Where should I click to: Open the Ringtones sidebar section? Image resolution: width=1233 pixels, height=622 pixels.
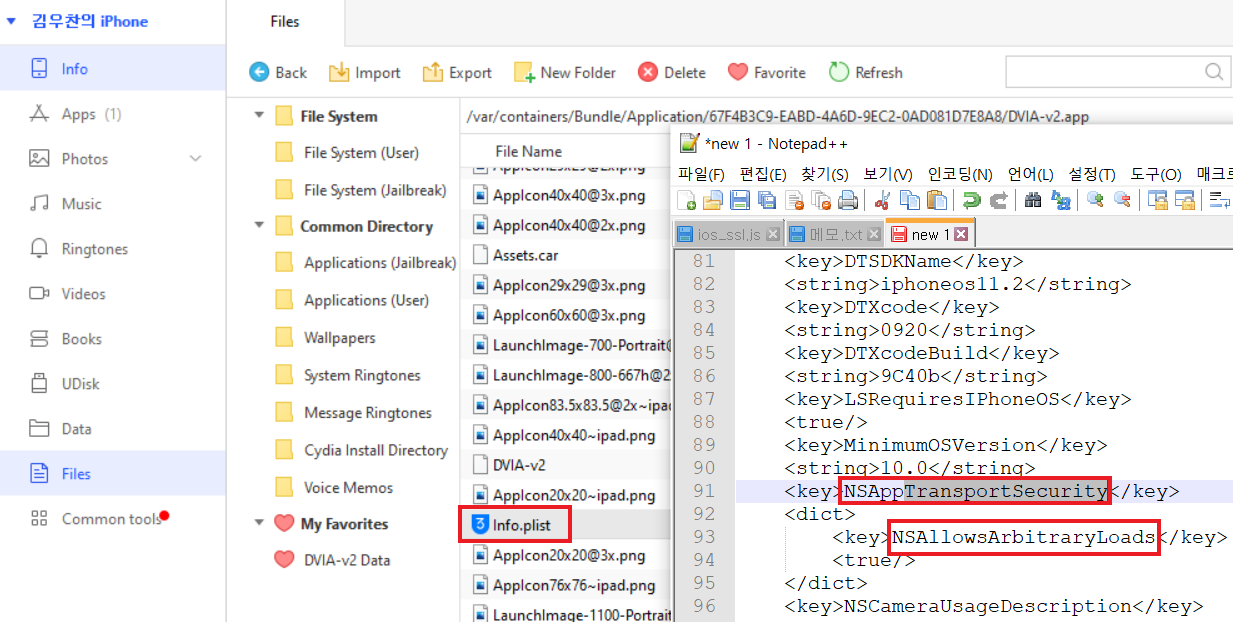[112, 249]
